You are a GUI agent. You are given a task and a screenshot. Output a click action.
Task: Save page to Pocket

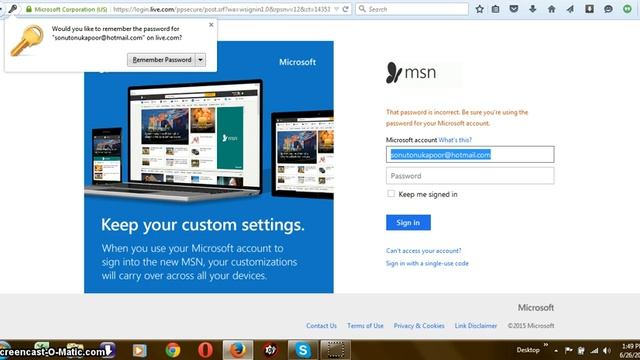coord(514,9)
